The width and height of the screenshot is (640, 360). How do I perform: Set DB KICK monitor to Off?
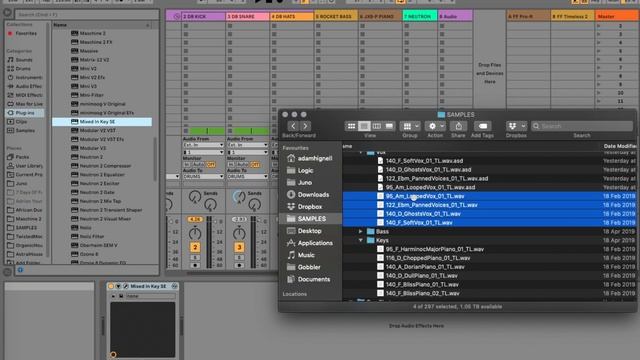(211, 164)
